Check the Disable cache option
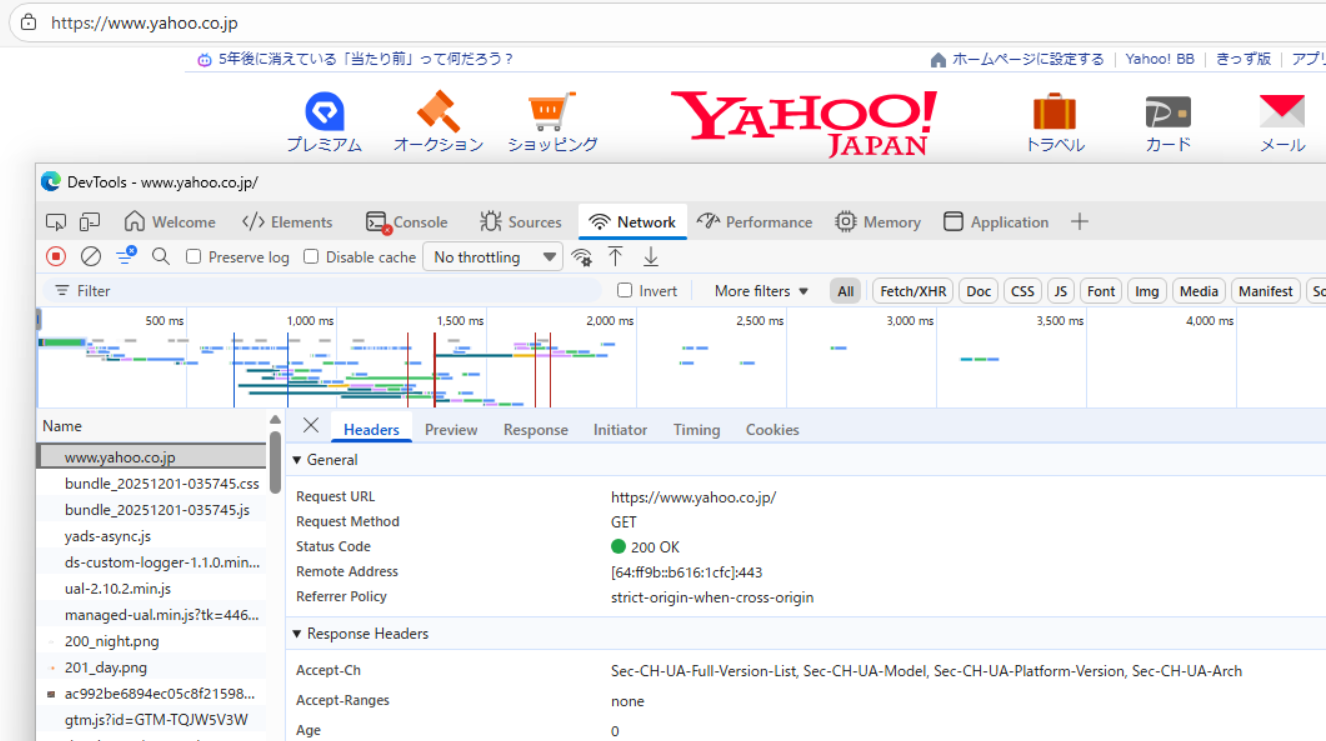Image resolution: width=1326 pixels, height=741 pixels. (311, 257)
